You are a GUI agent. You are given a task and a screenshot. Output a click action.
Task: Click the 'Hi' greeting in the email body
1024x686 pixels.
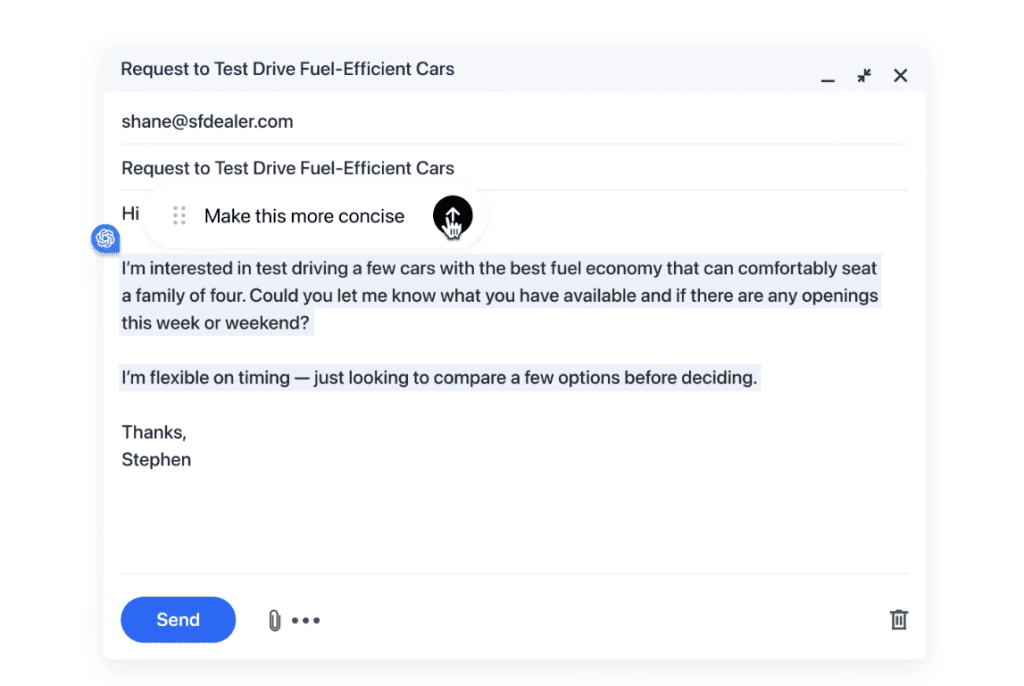click(x=130, y=214)
